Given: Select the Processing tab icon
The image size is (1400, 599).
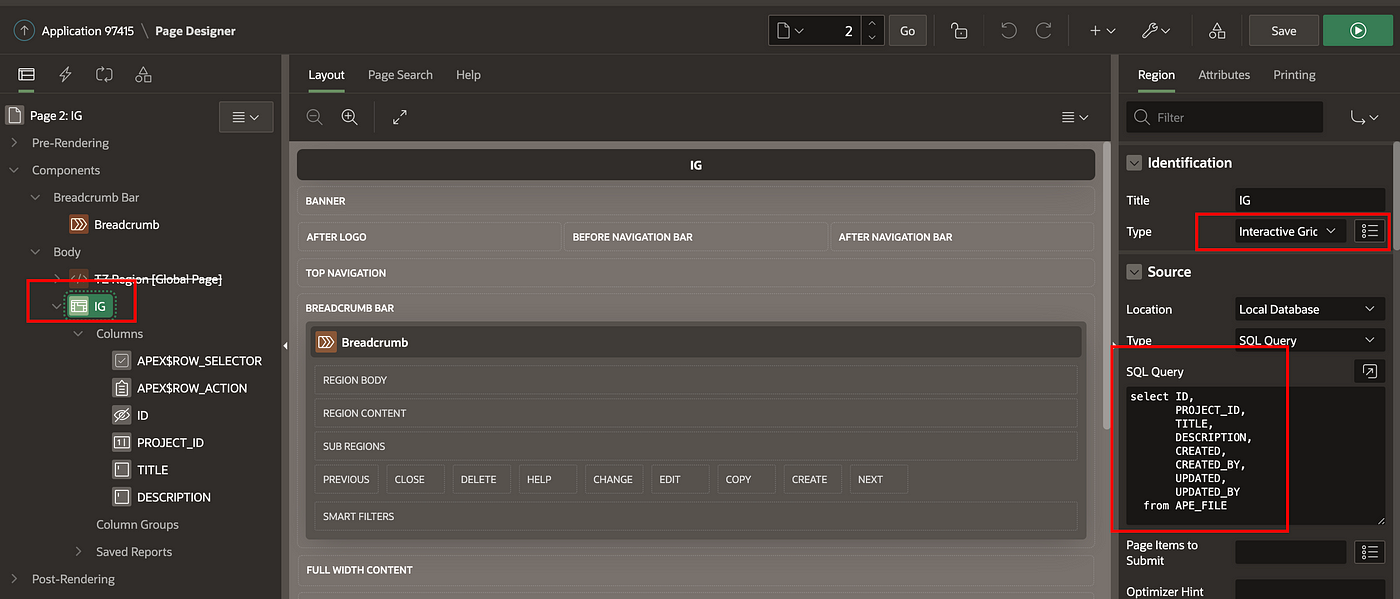Looking at the screenshot, I should (x=104, y=75).
